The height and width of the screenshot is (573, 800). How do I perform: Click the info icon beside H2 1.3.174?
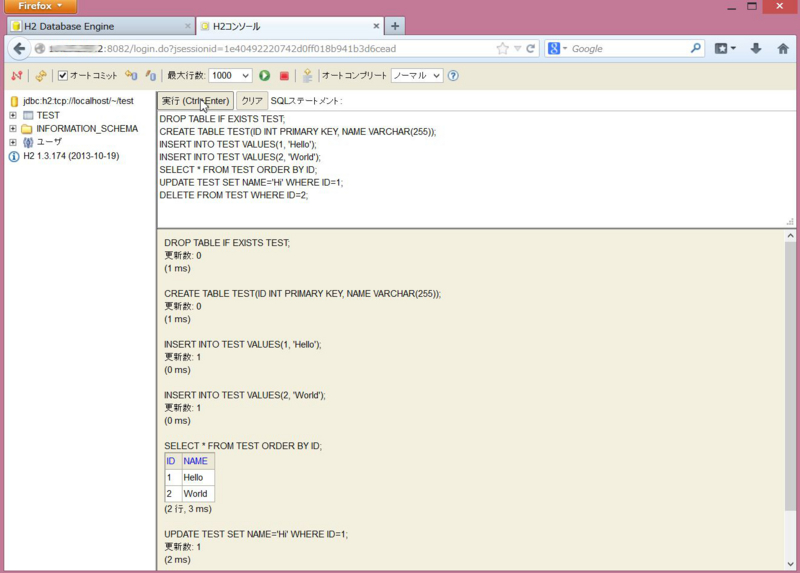click(14, 156)
